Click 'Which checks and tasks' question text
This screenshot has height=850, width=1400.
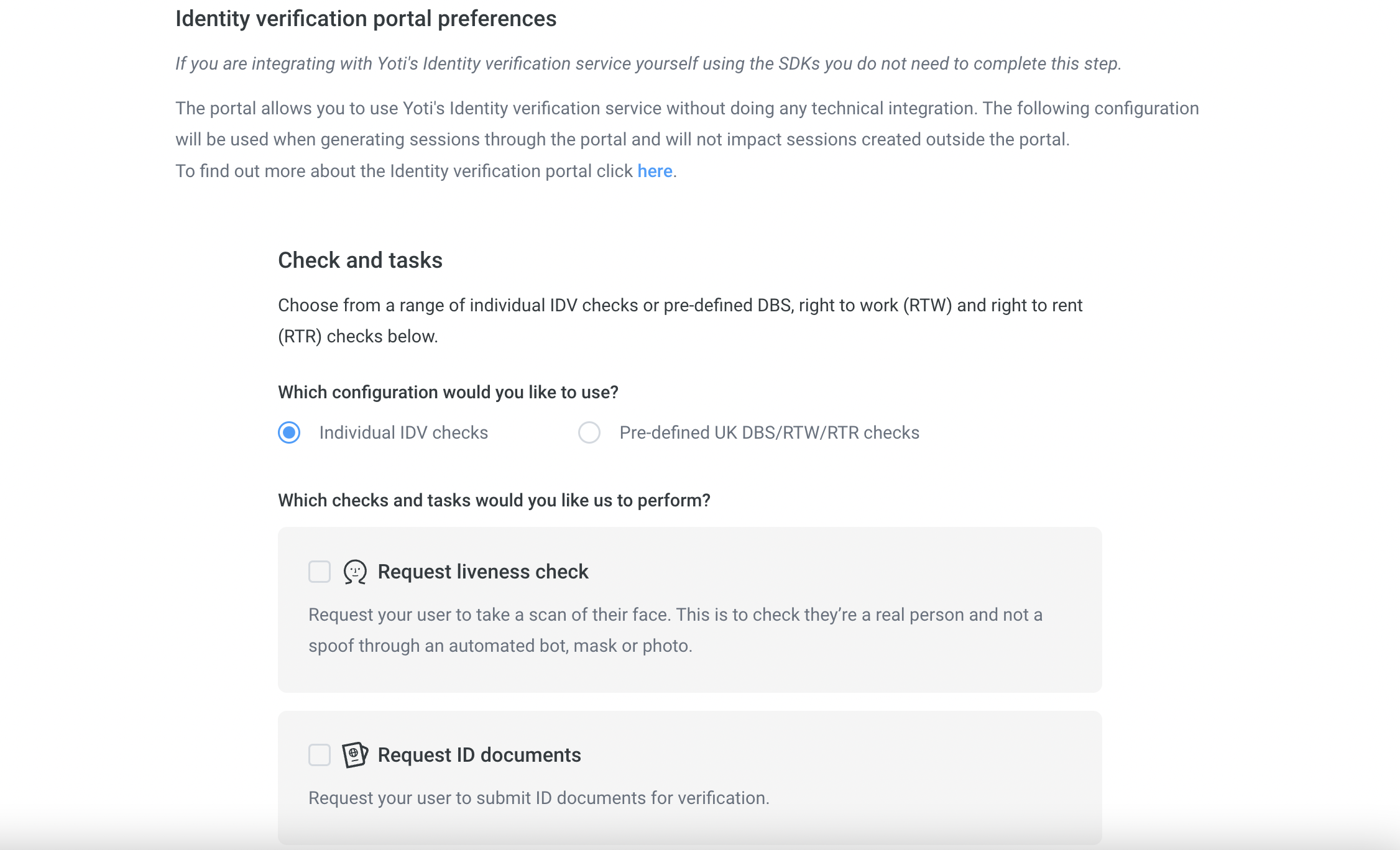[494, 500]
